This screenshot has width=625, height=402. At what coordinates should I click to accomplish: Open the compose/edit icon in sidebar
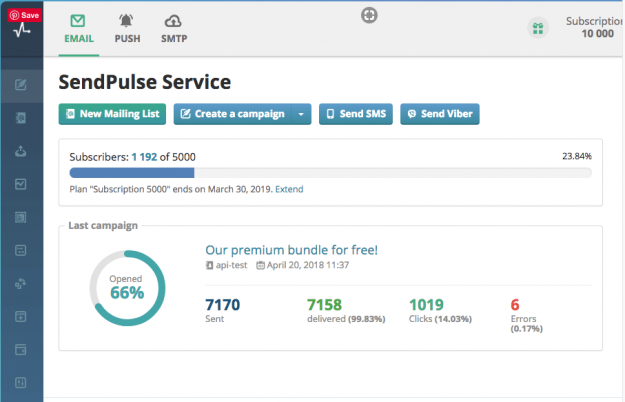22,83
